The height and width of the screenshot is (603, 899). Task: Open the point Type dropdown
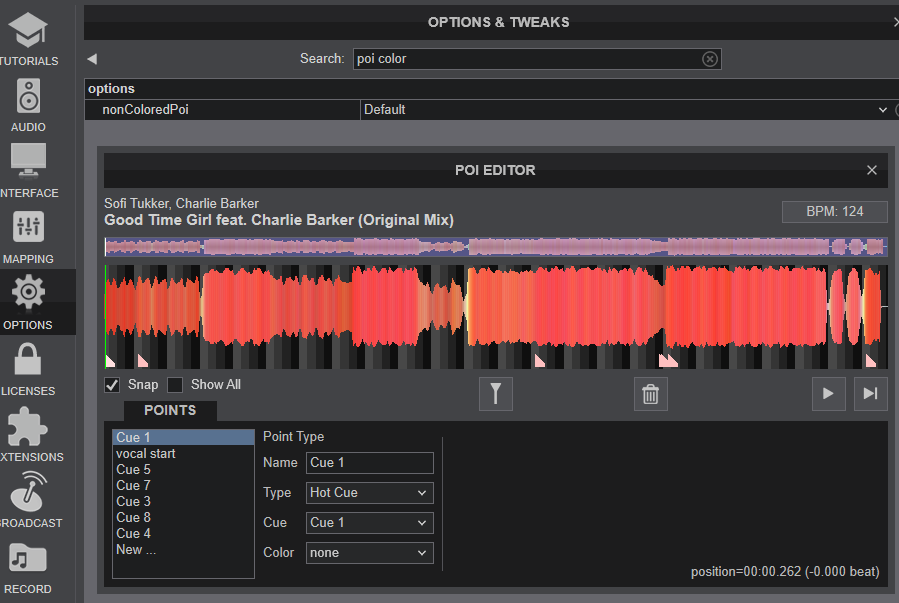click(x=370, y=493)
